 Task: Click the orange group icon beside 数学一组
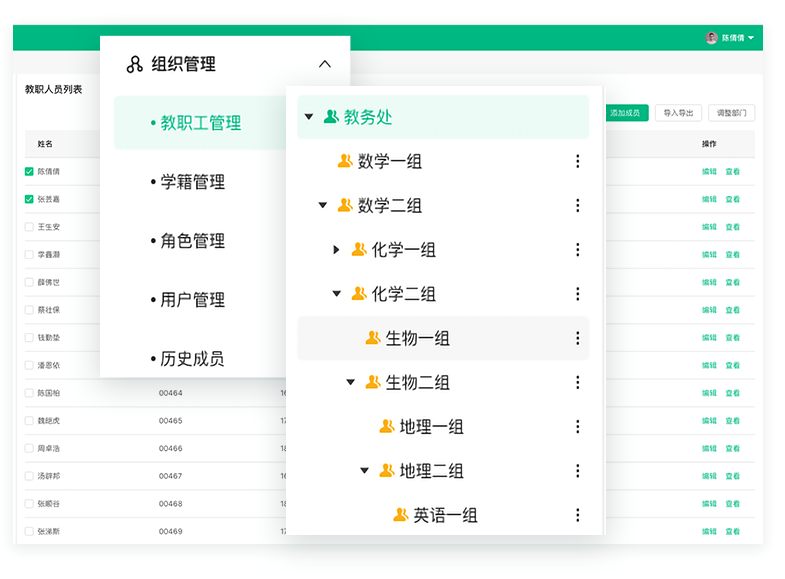click(345, 161)
